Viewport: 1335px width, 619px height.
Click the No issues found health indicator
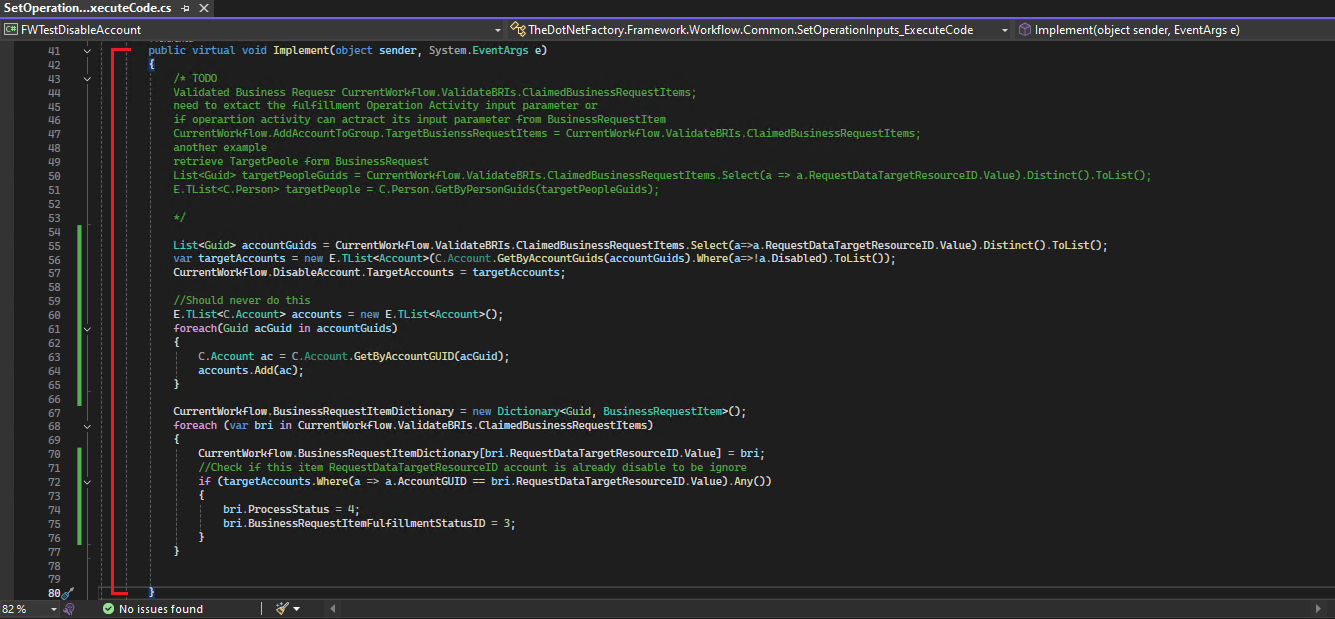point(152,609)
